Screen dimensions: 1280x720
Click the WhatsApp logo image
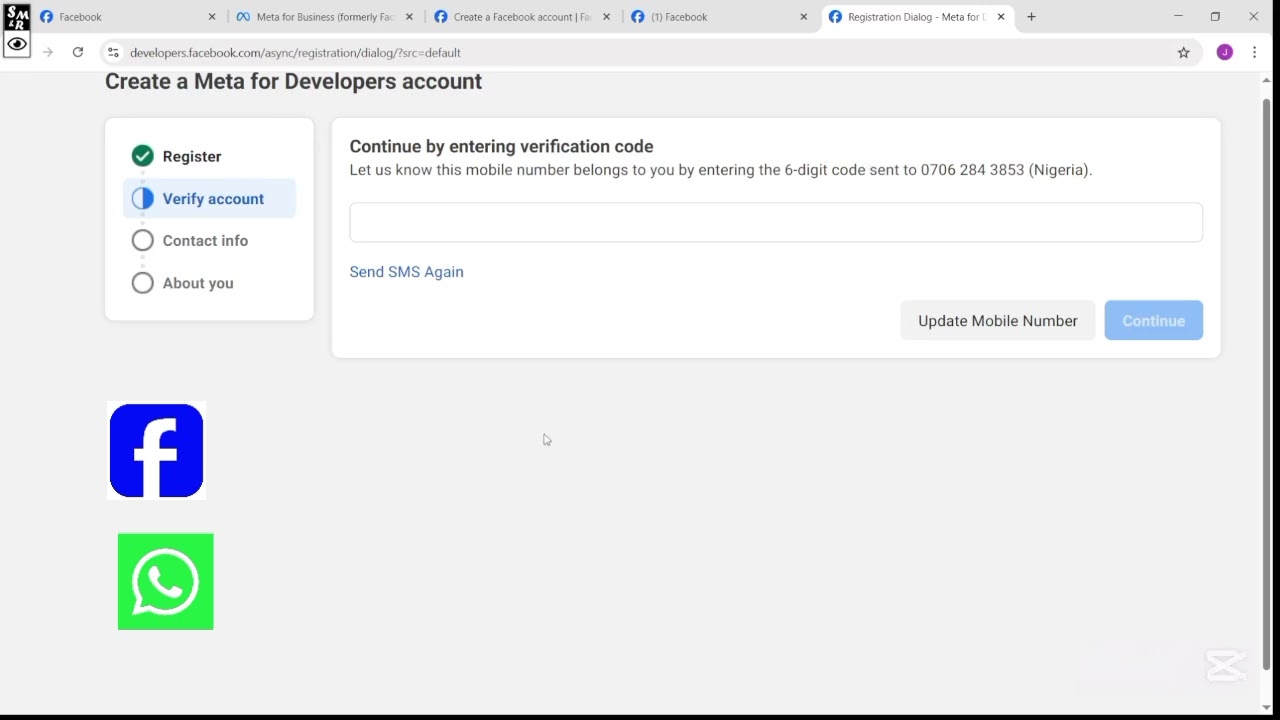[x=166, y=582]
